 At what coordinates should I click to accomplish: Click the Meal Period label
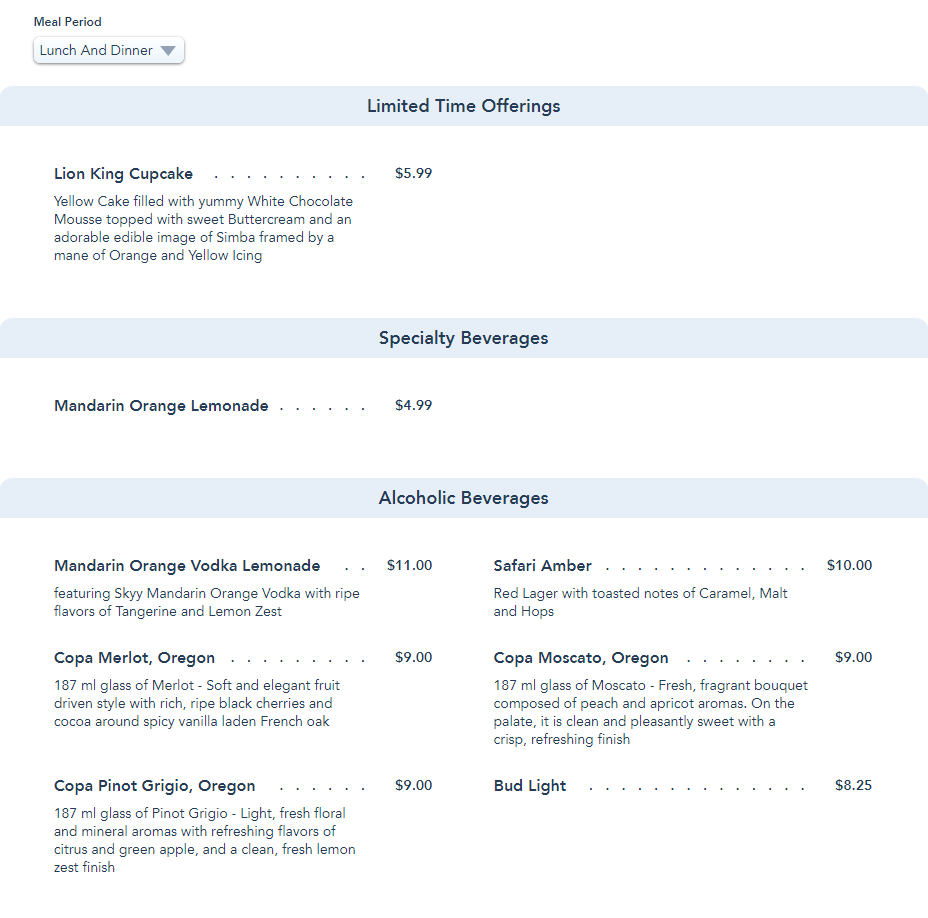pos(68,22)
